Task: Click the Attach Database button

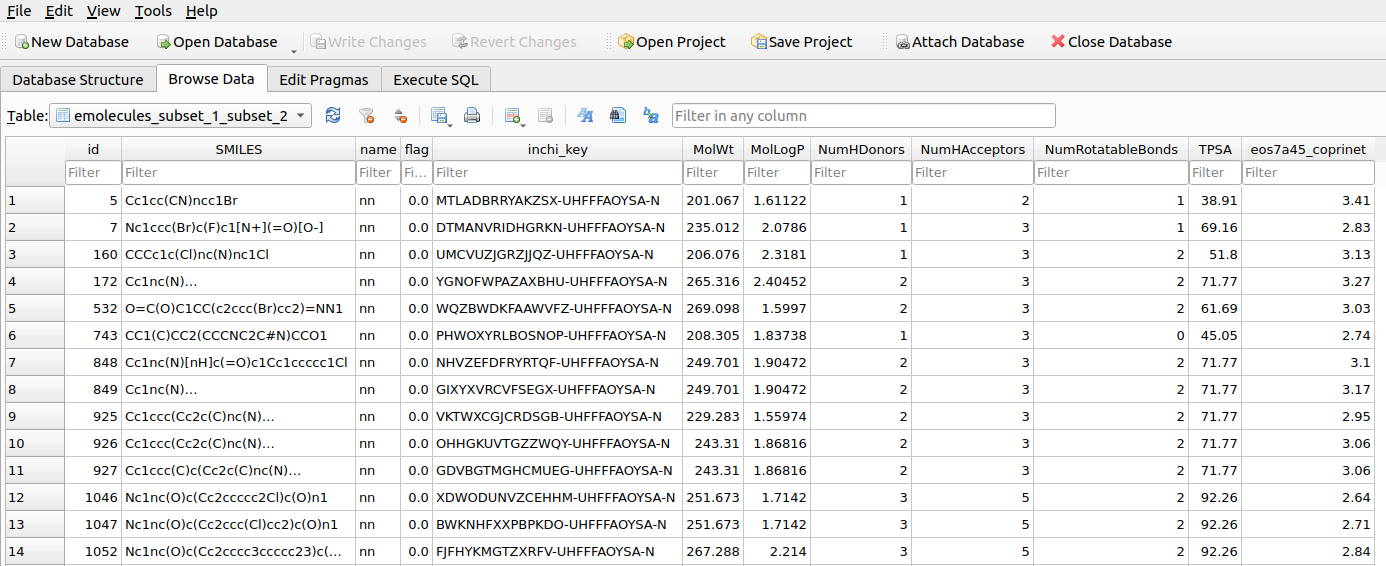Action: pyautogui.click(x=959, y=42)
